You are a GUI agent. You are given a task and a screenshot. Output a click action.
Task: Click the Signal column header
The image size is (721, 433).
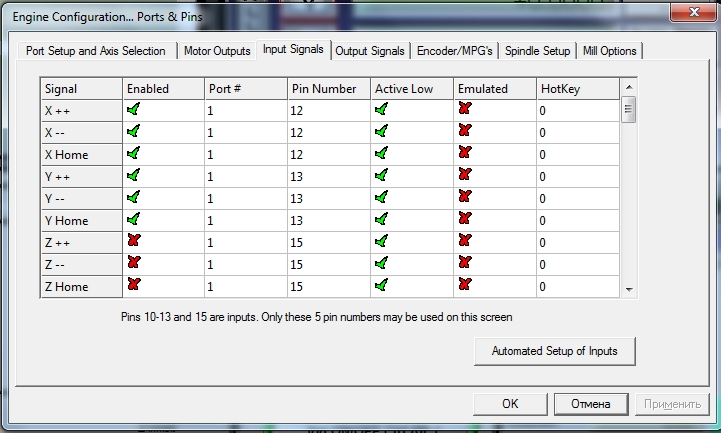(81, 89)
